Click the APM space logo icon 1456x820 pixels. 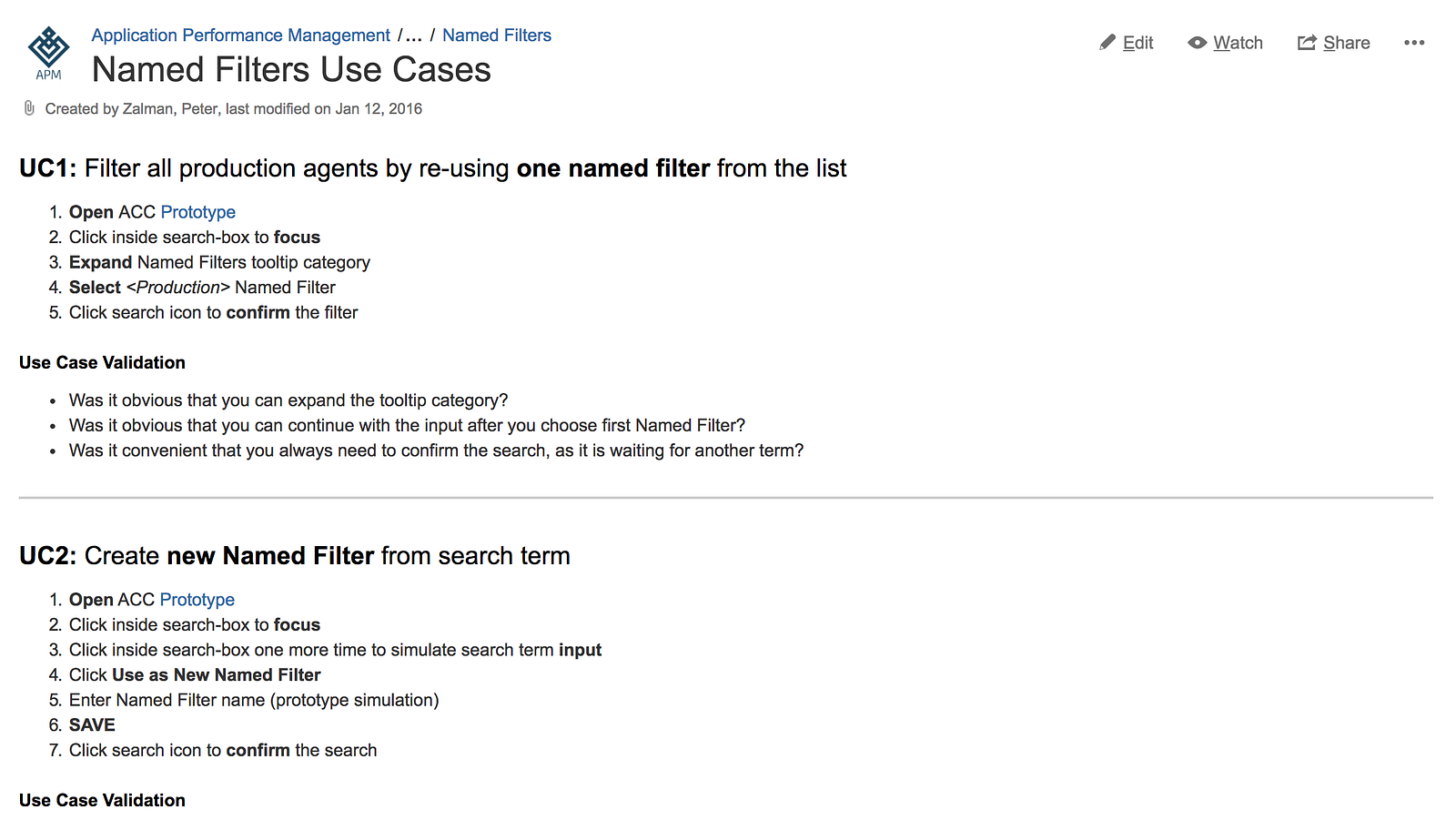(x=48, y=53)
